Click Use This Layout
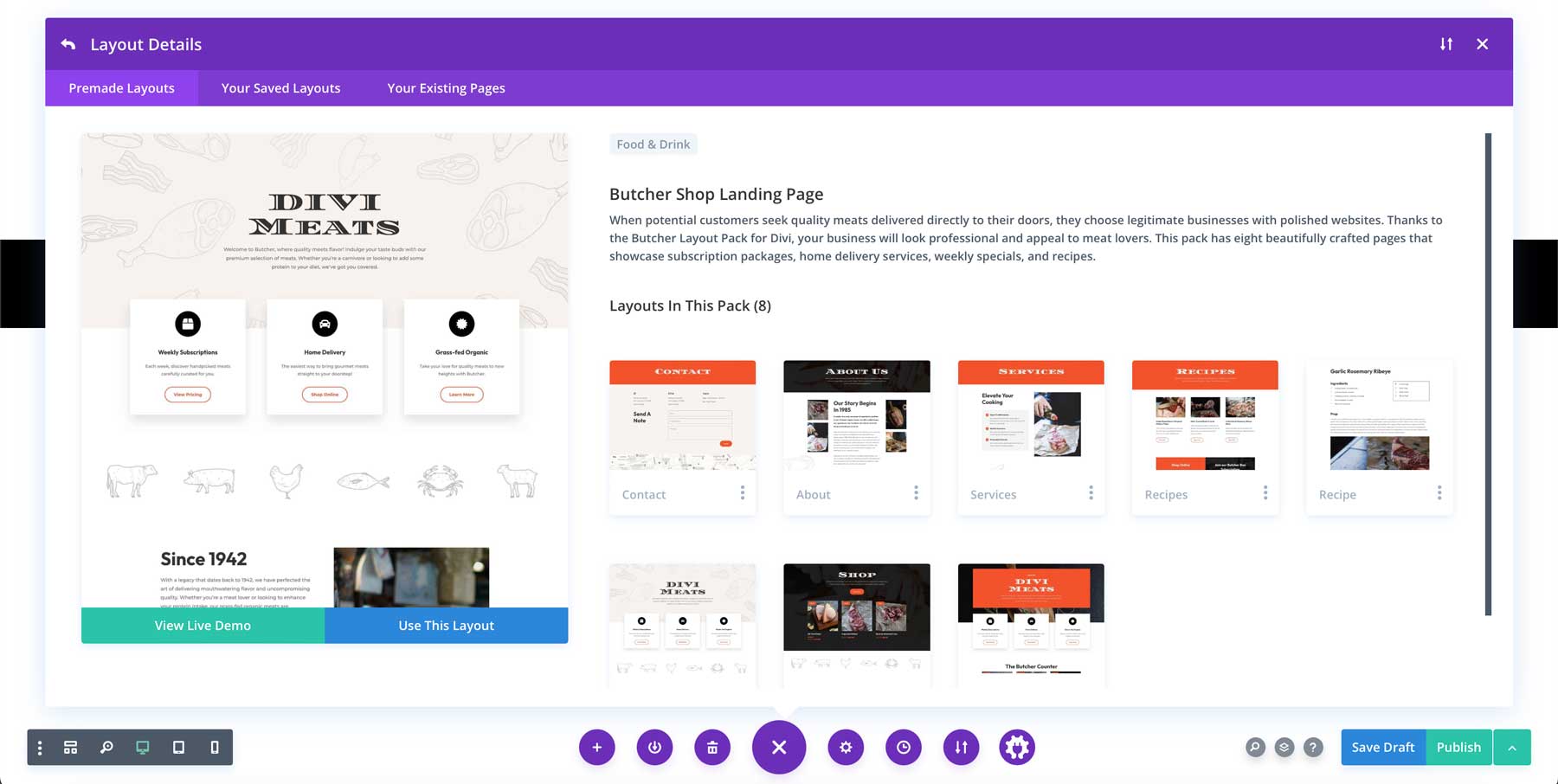Image resolution: width=1558 pixels, height=784 pixels. coord(446,625)
